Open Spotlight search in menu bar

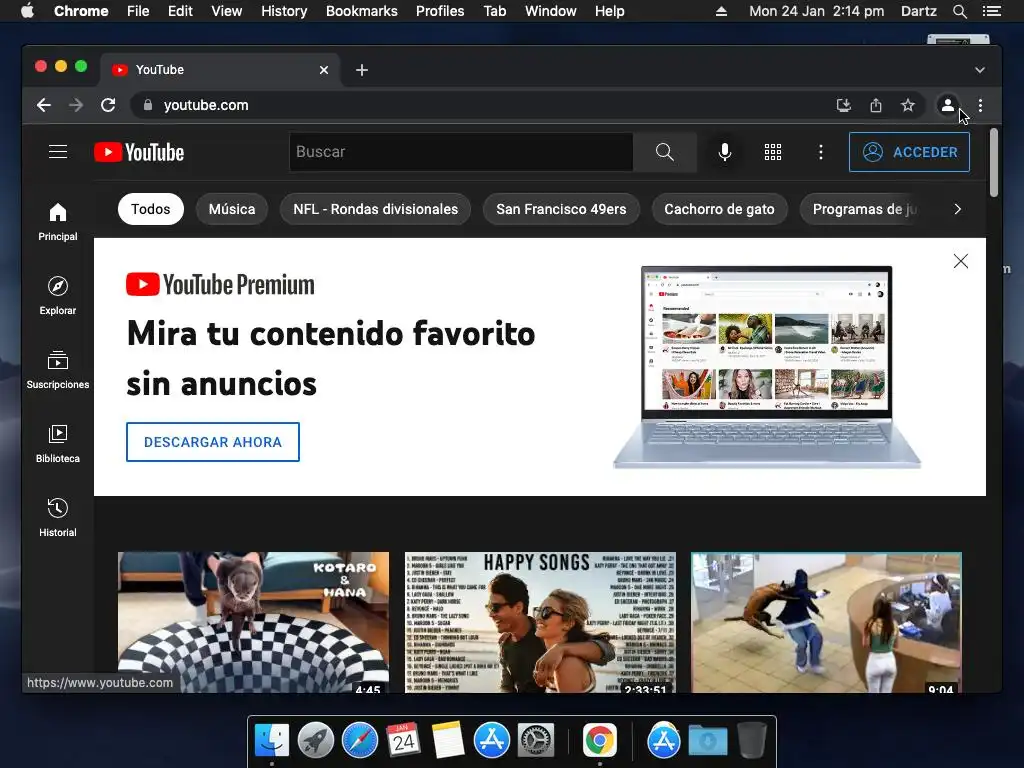(959, 11)
